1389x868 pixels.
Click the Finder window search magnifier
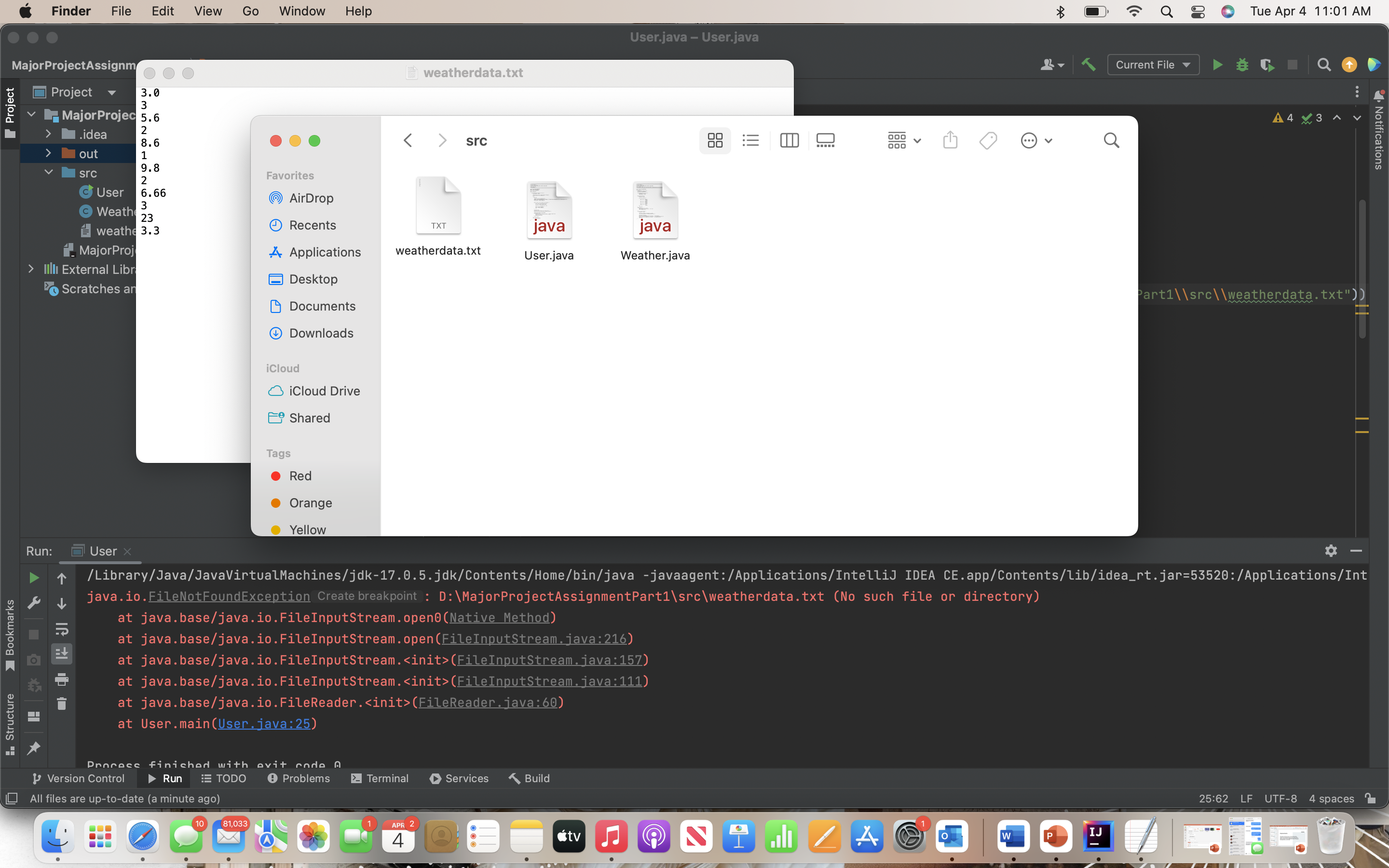click(x=1111, y=141)
